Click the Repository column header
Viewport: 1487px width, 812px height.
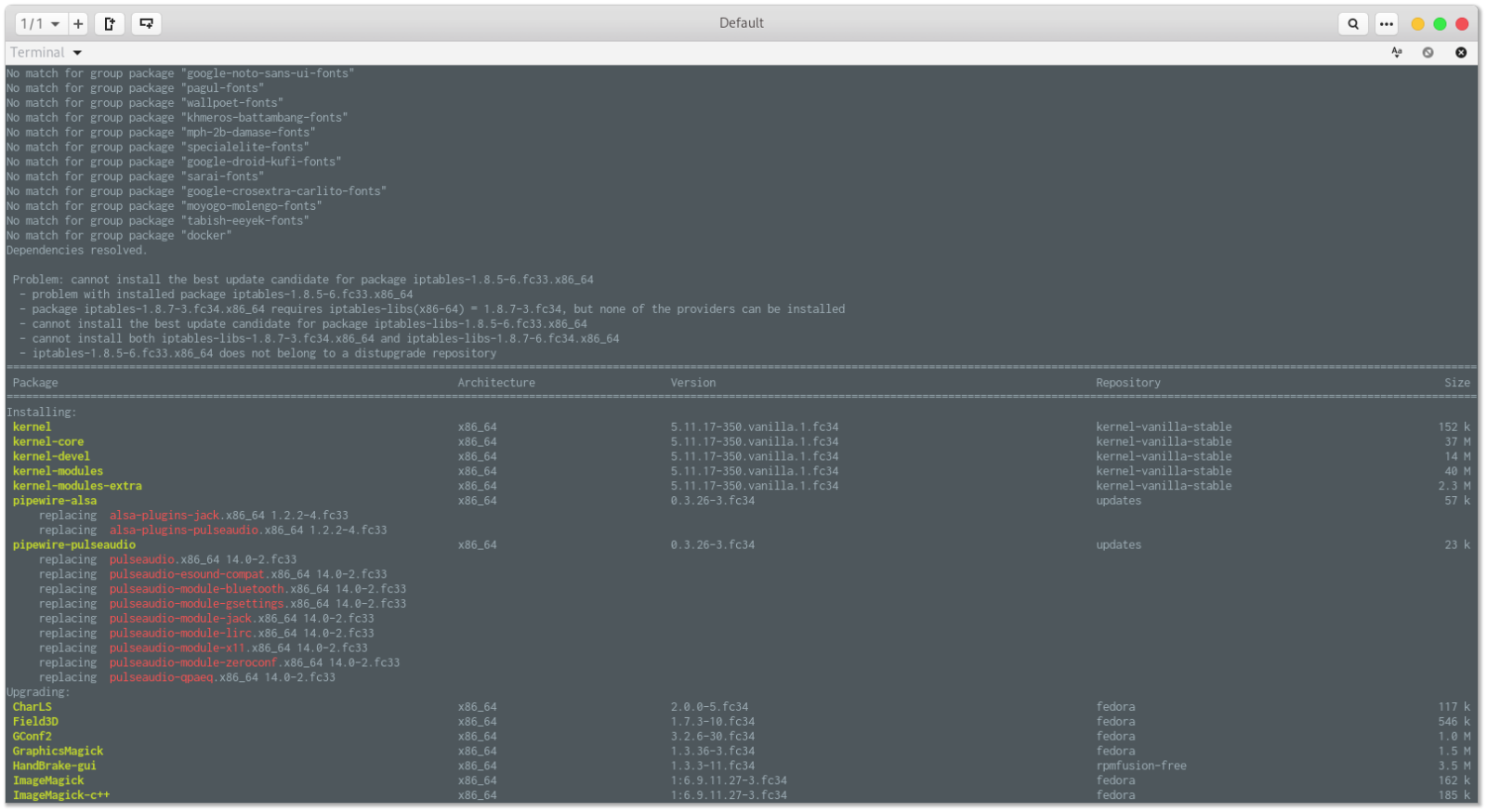[x=1128, y=383]
